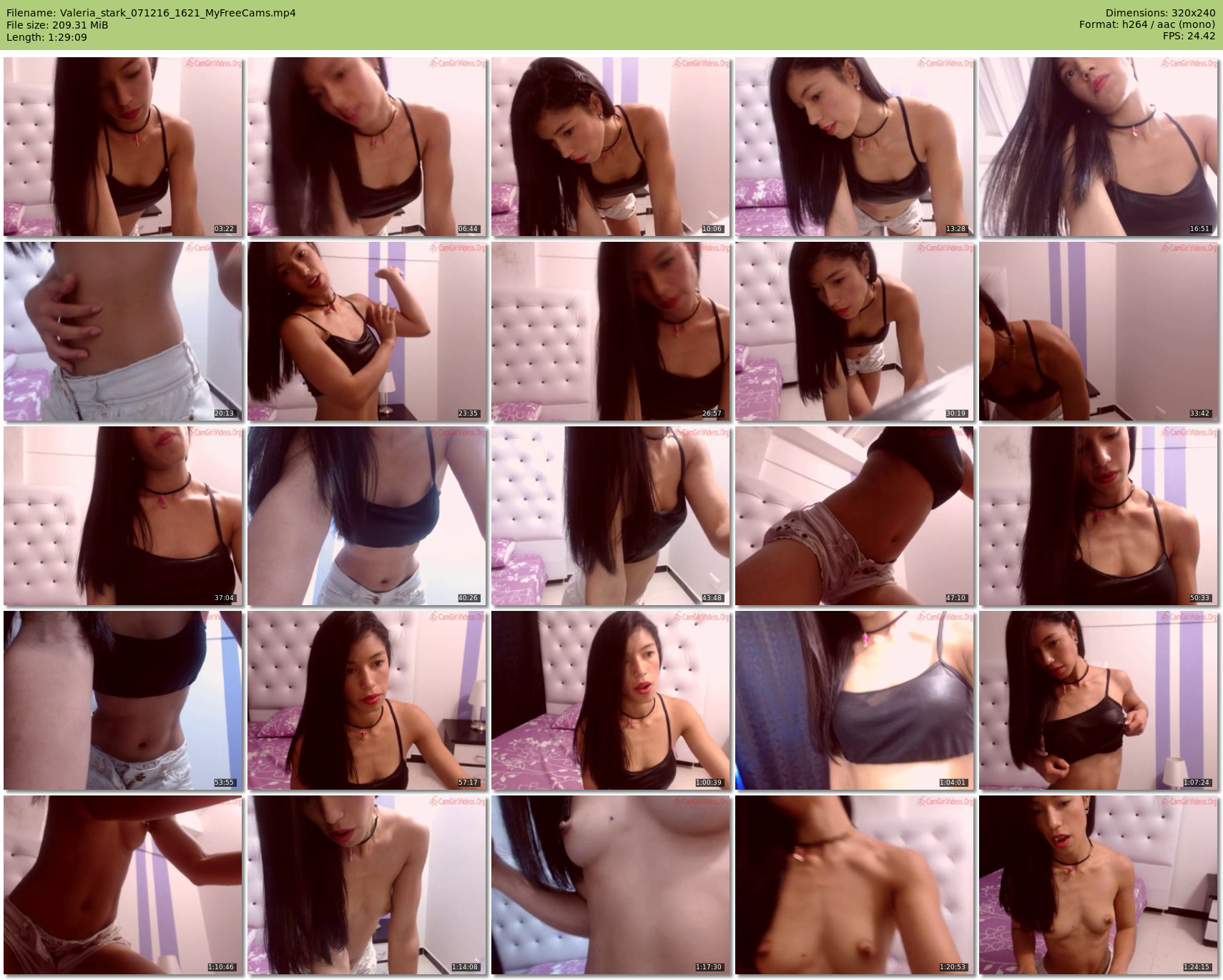Select the thumbnail marked 37:04
Viewport: 1223px width, 980px height.
click(123, 516)
